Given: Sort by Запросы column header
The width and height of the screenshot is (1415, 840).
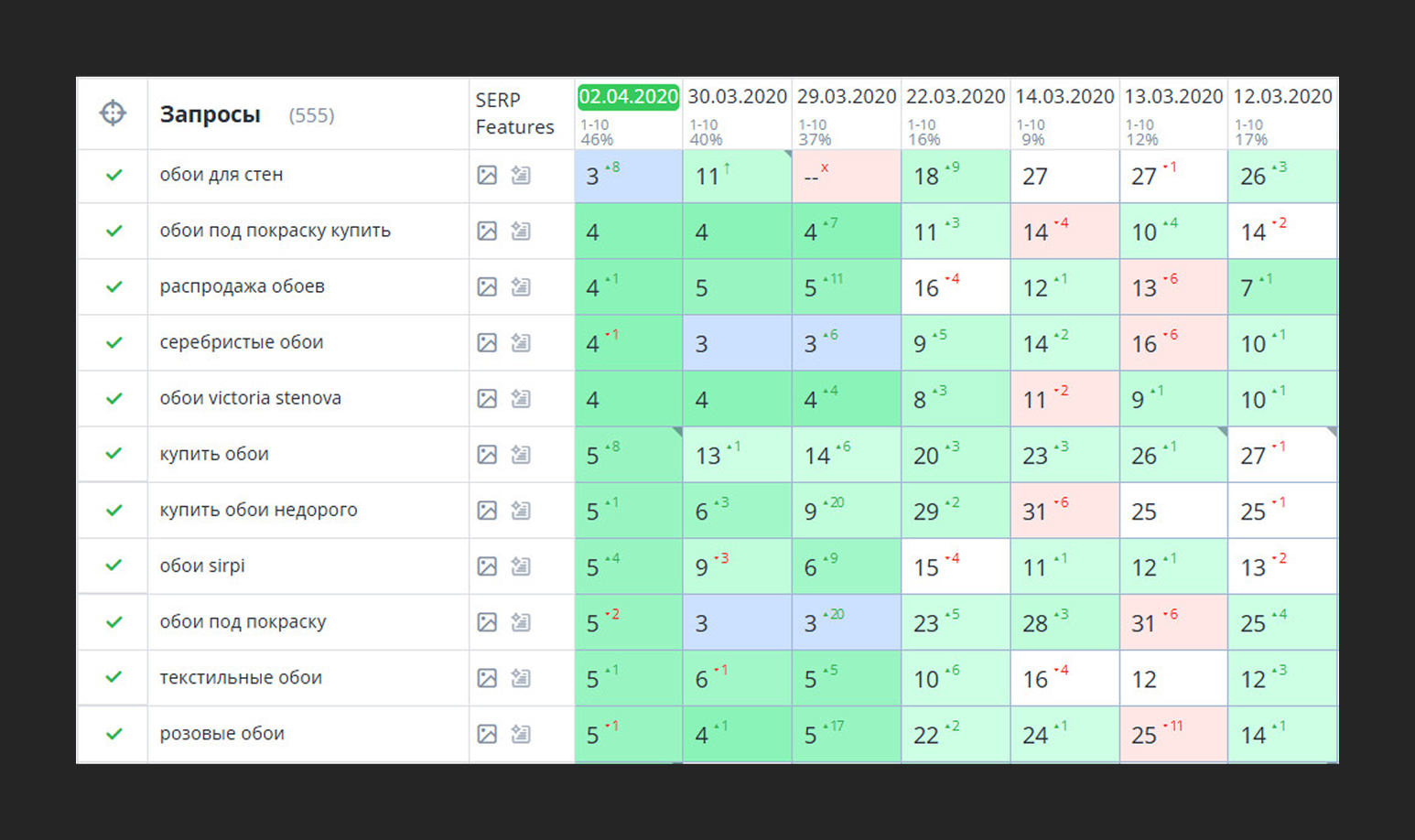Looking at the screenshot, I should (210, 114).
